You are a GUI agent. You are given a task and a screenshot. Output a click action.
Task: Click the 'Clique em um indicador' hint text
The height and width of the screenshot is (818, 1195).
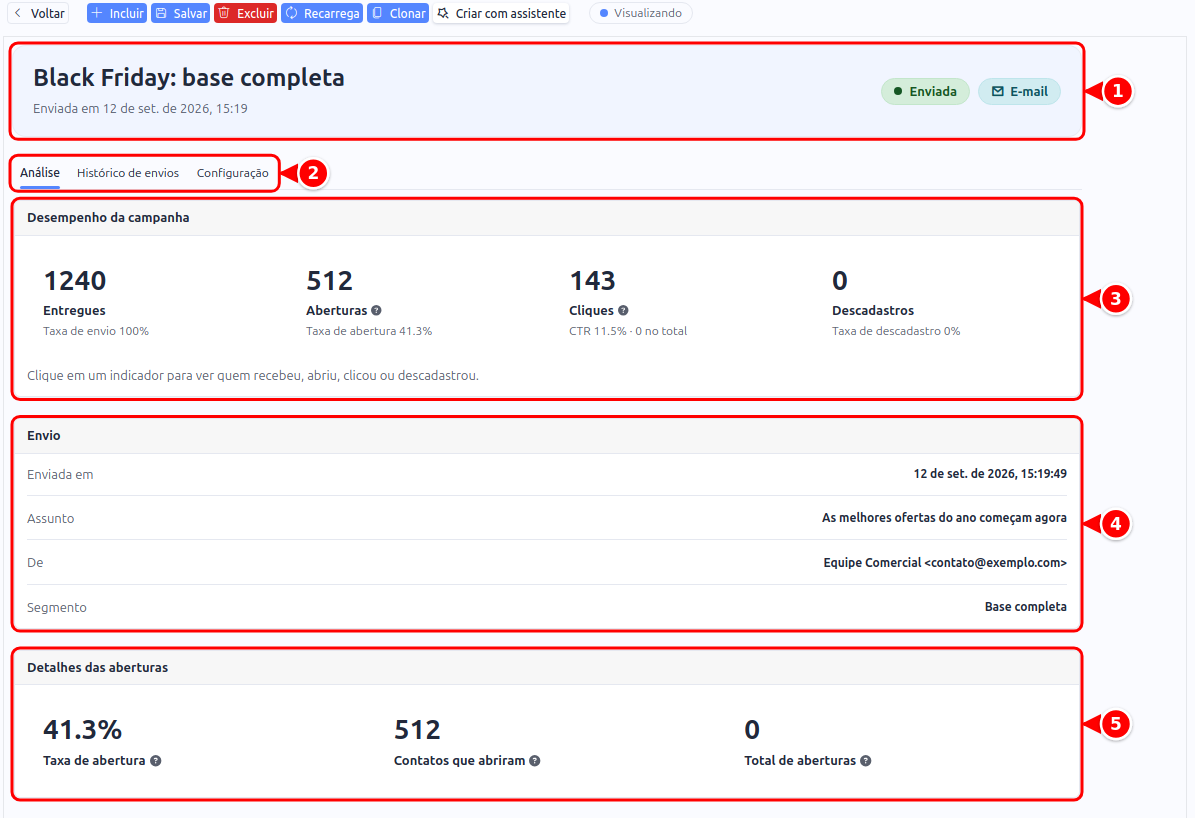pyautogui.click(x=253, y=376)
